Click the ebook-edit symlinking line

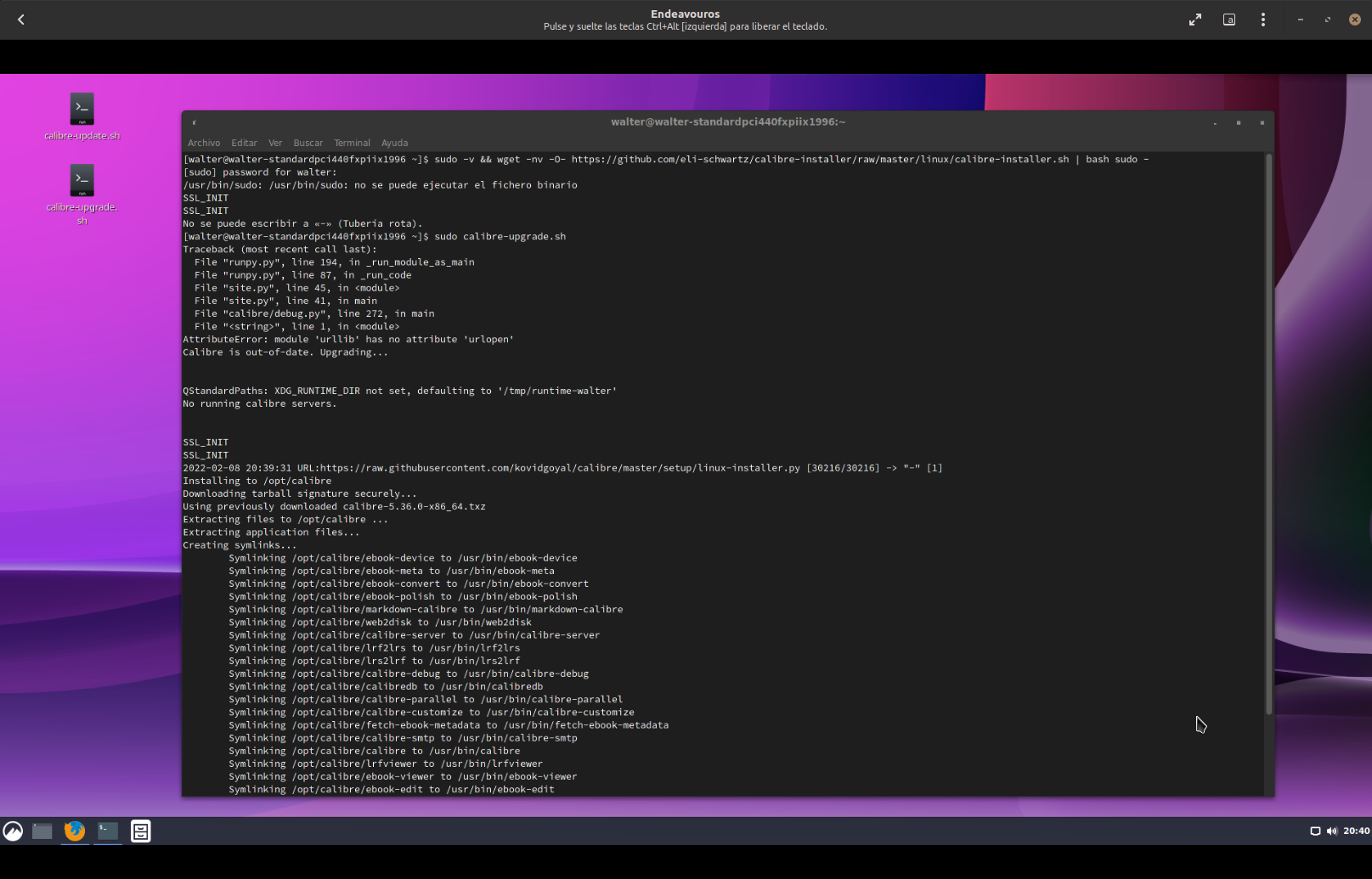pos(392,790)
